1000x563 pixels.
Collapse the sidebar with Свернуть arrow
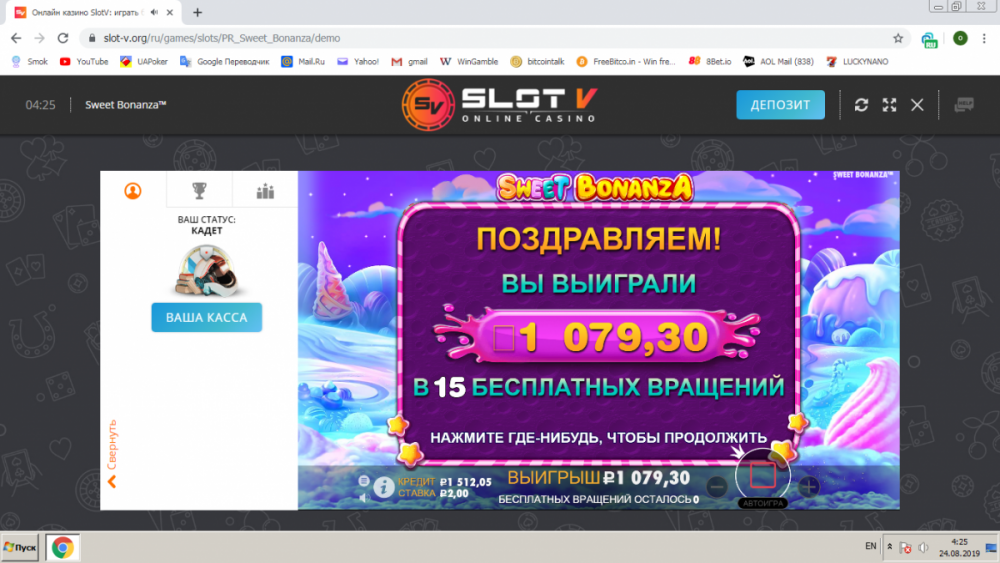pos(112,453)
